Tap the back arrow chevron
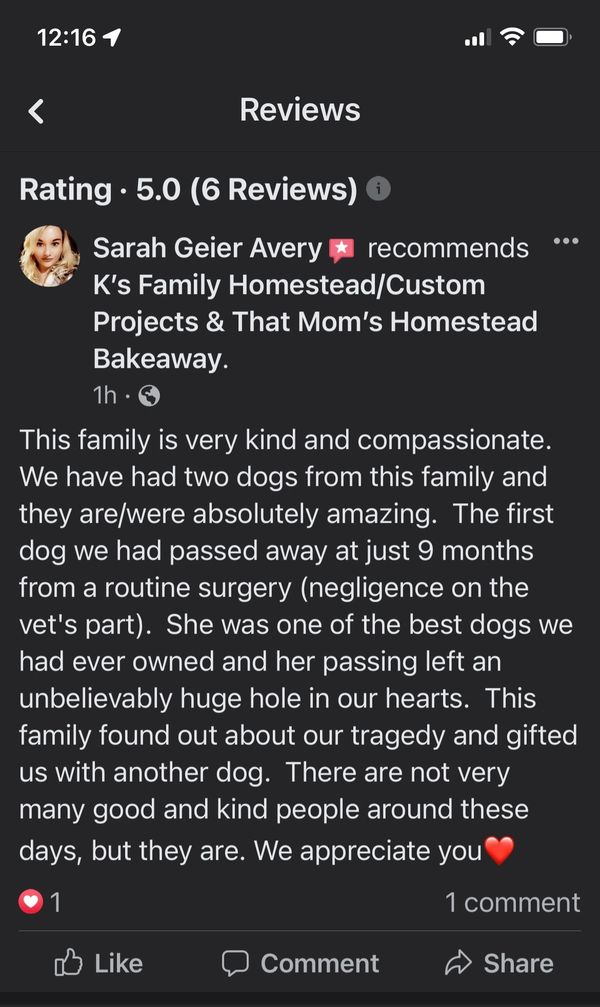600x1007 pixels. (36, 110)
